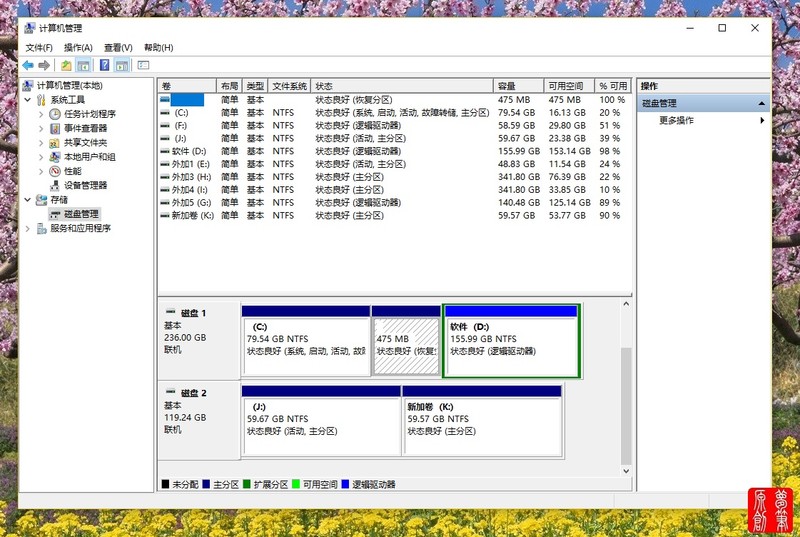
Task: Click the disk view scrollbar up arrow
Action: [x=626, y=304]
